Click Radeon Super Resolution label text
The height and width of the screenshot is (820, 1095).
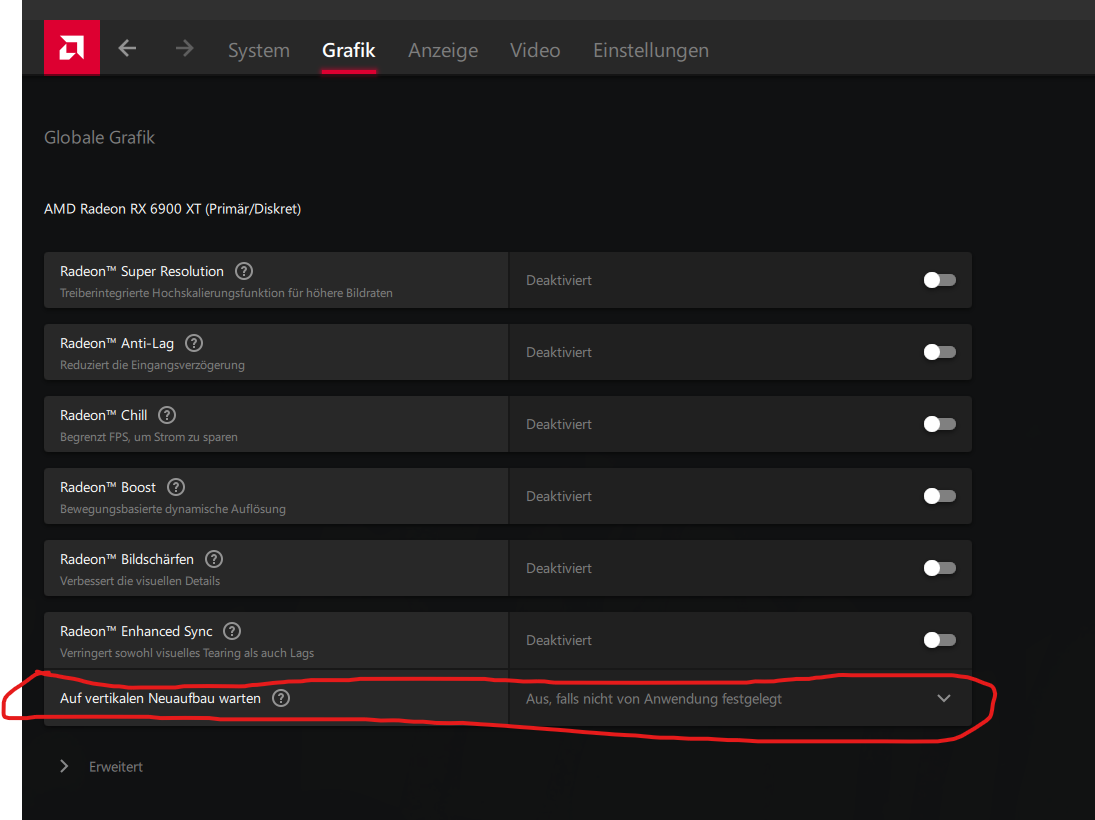pyautogui.click(x=142, y=271)
